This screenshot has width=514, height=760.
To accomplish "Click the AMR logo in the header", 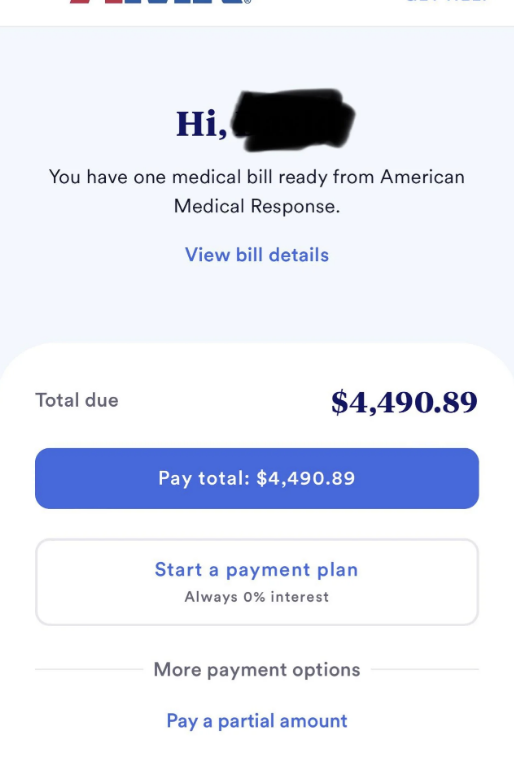I will 156,2.
